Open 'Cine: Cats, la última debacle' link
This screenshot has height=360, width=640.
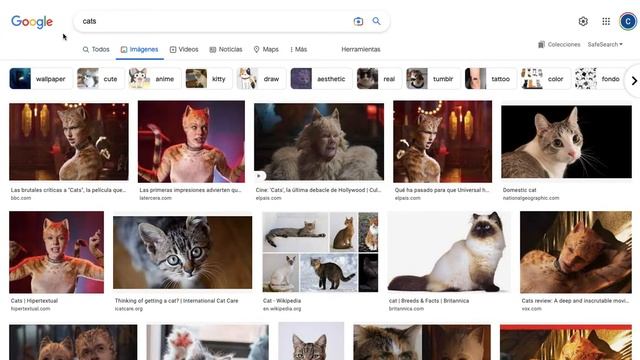point(318,190)
